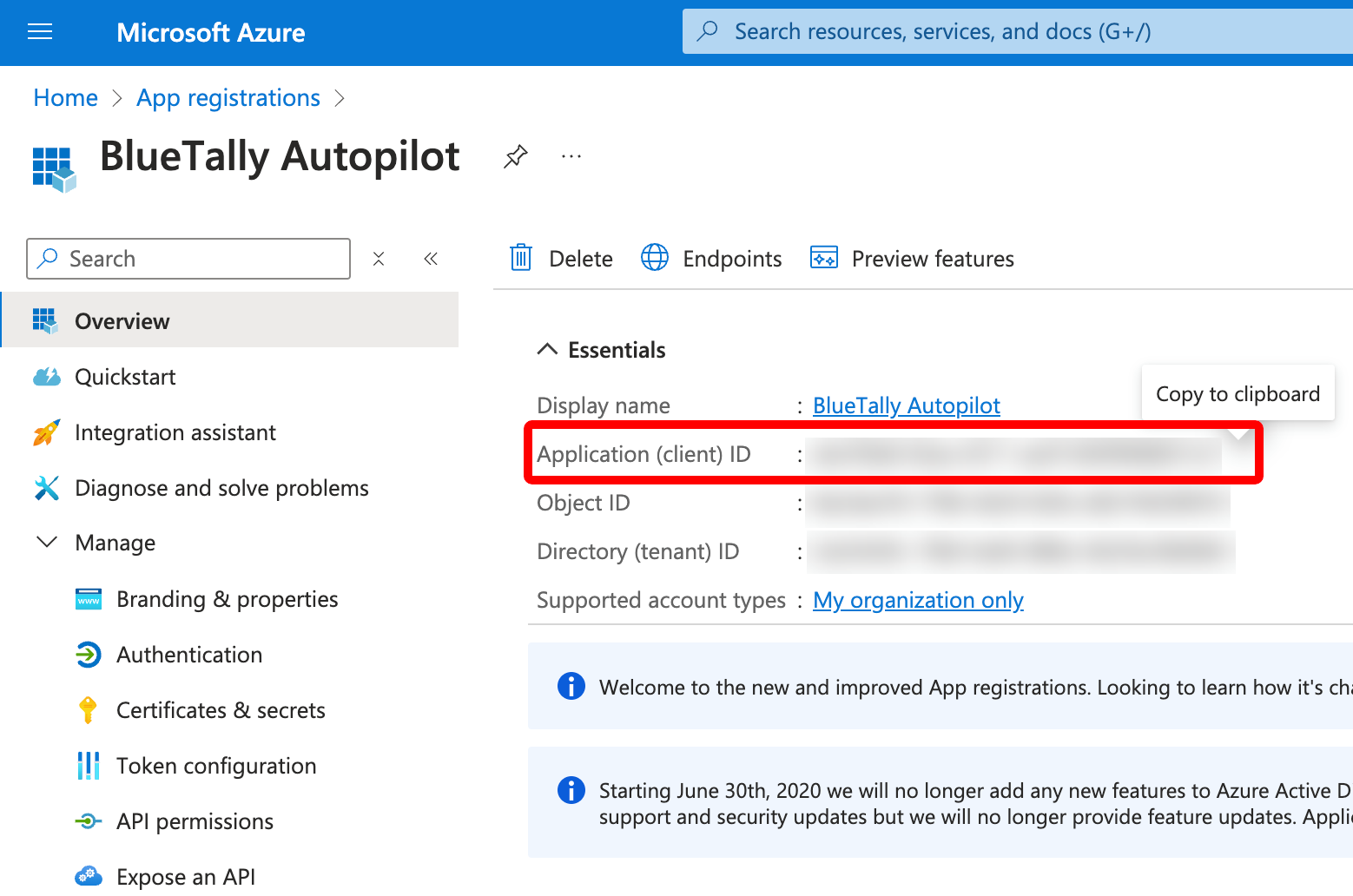This screenshot has height=896, width=1353.
Task: Open Expose an API
Action: (x=186, y=877)
